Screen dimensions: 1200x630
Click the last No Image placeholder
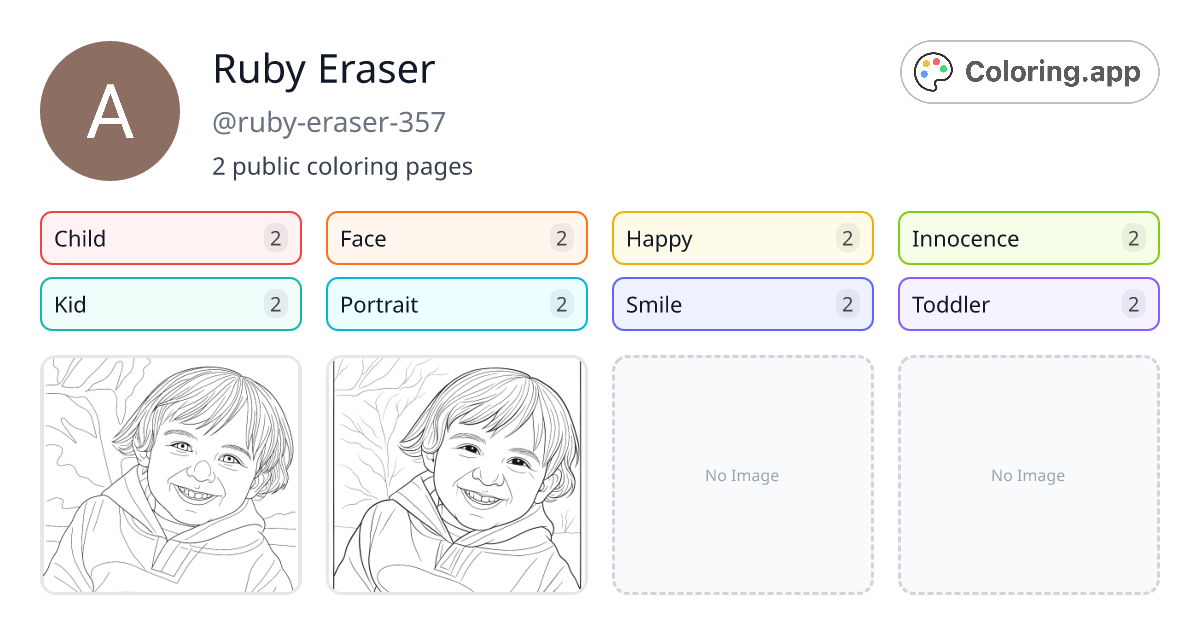1028,474
